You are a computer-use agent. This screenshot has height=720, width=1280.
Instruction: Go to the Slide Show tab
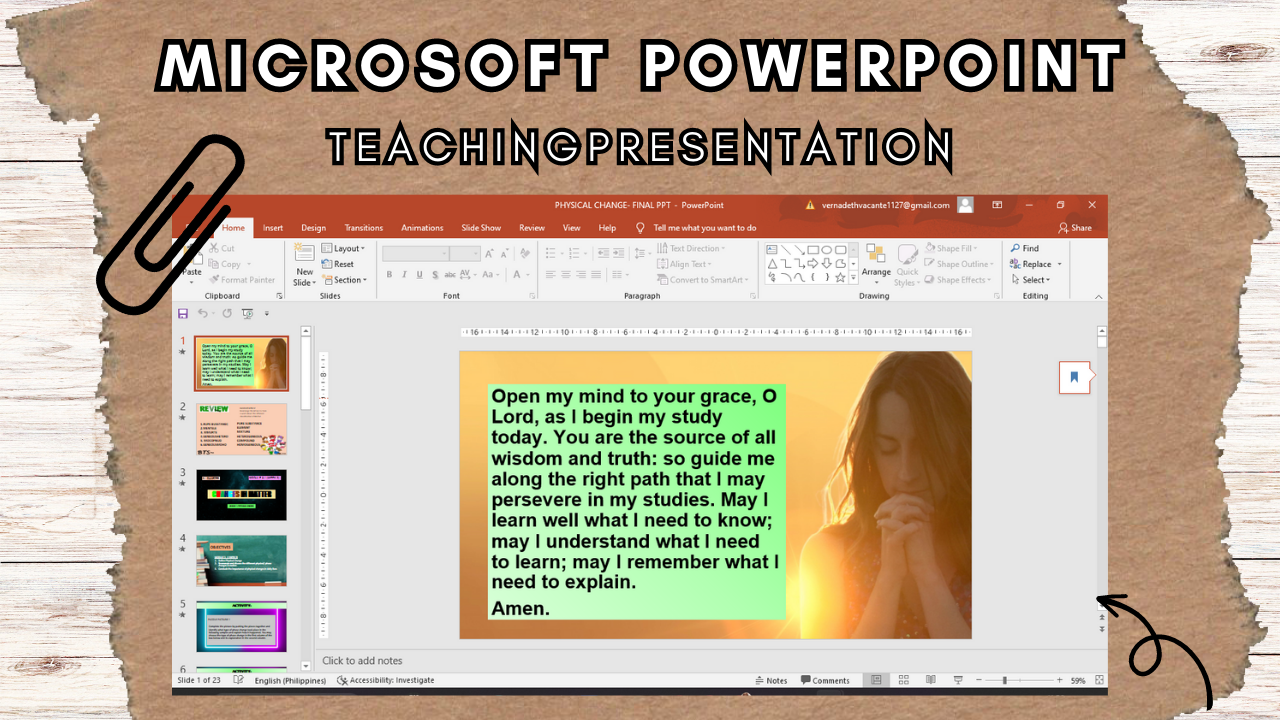pyautogui.click(x=481, y=228)
